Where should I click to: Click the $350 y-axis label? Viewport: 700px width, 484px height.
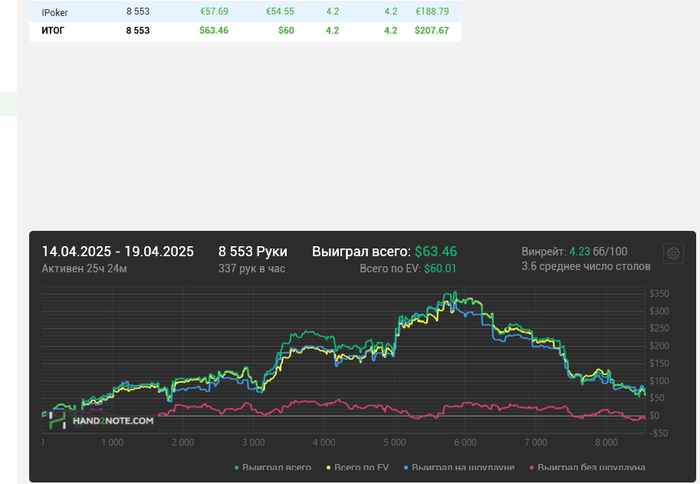click(659, 293)
